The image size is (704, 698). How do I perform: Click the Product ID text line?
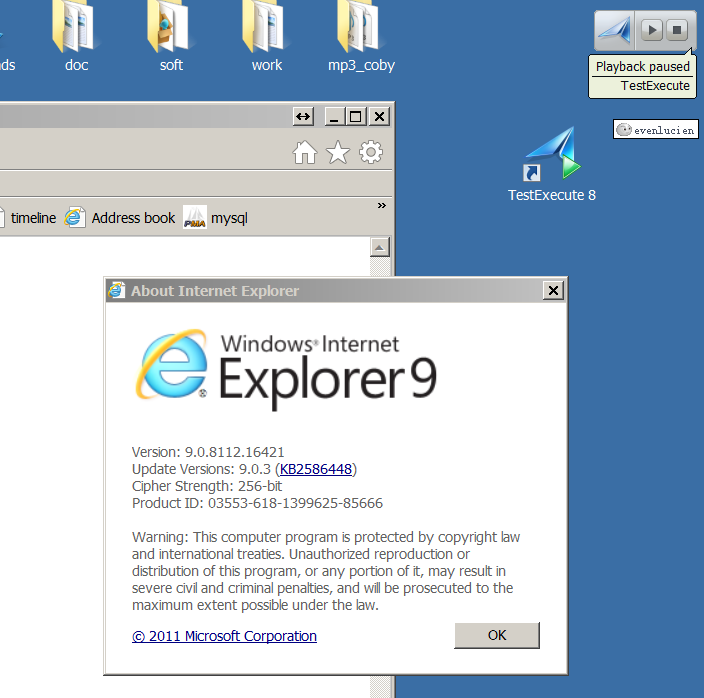257,503
